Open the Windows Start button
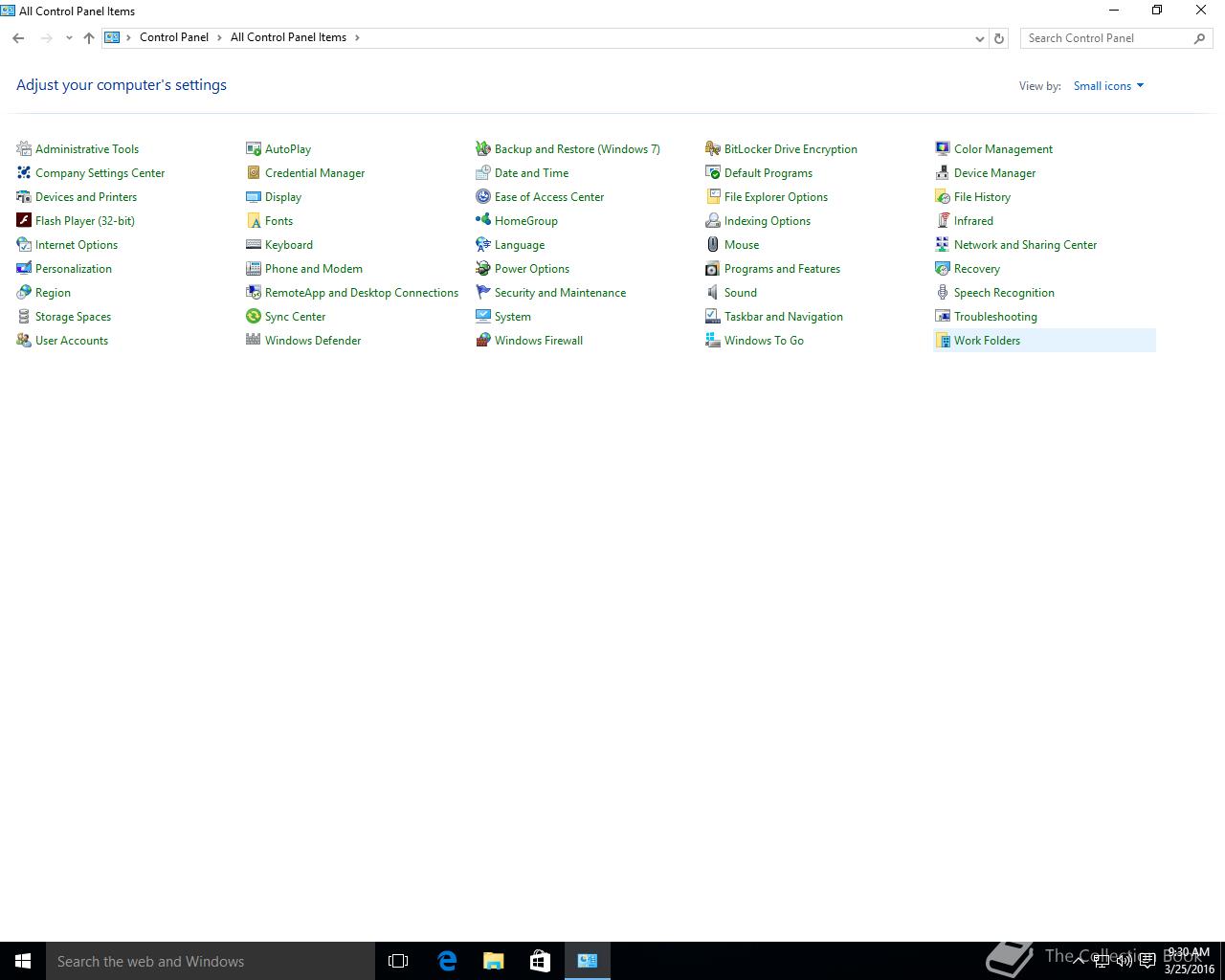The height and width of the screenshot is (980, 1225). (x=23, y=961)
